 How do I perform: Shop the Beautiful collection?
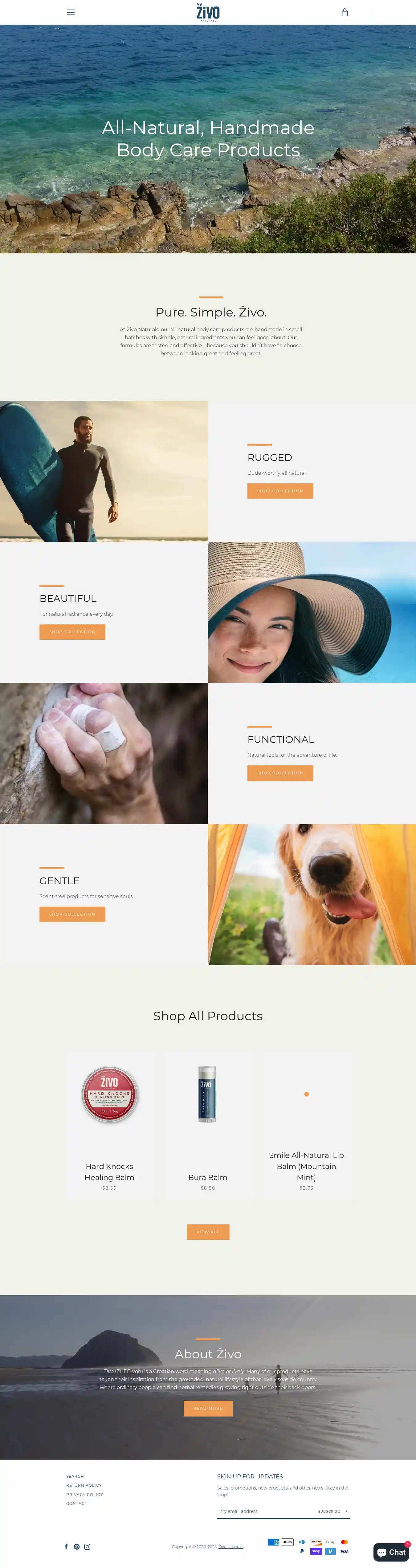coord(72,632)
